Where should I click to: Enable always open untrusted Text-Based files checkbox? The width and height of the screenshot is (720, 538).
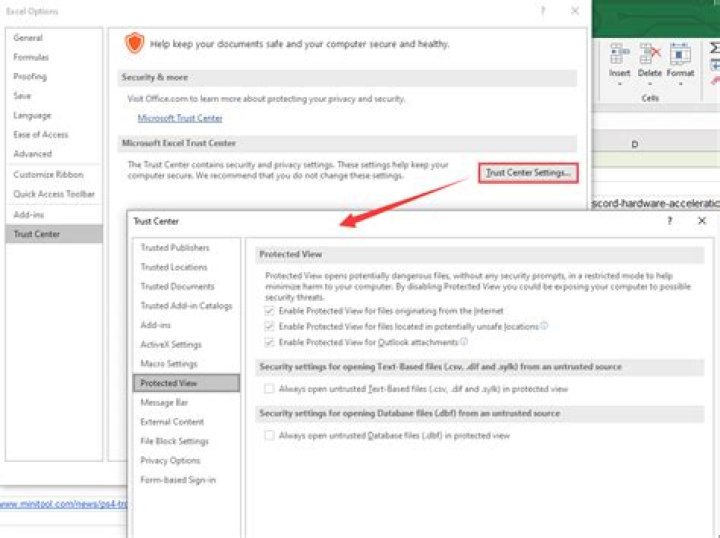pyautogui.click(x=268, y=388)
